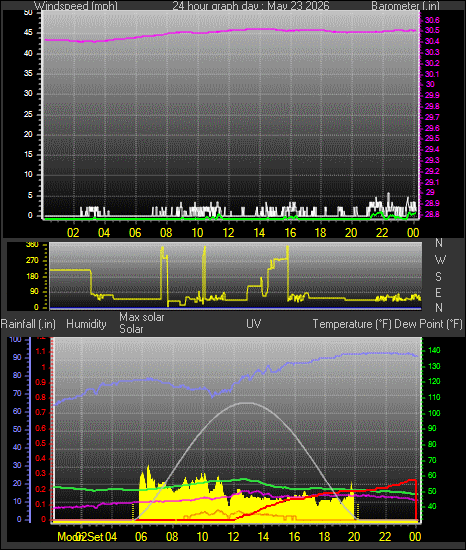Click the Solar legend label

point(131,329)
